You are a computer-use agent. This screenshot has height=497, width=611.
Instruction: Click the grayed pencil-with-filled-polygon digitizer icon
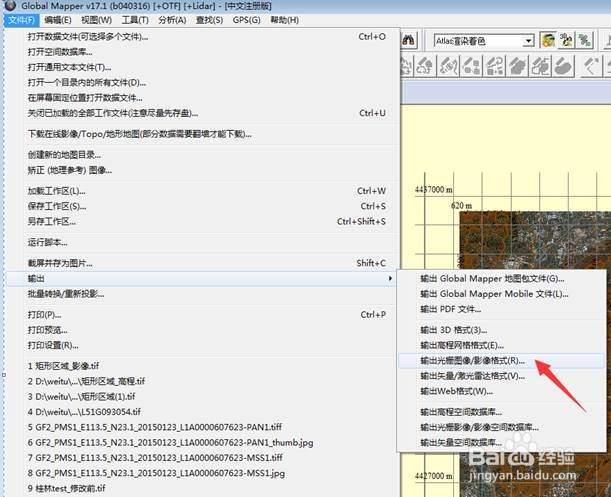(517, 66)
